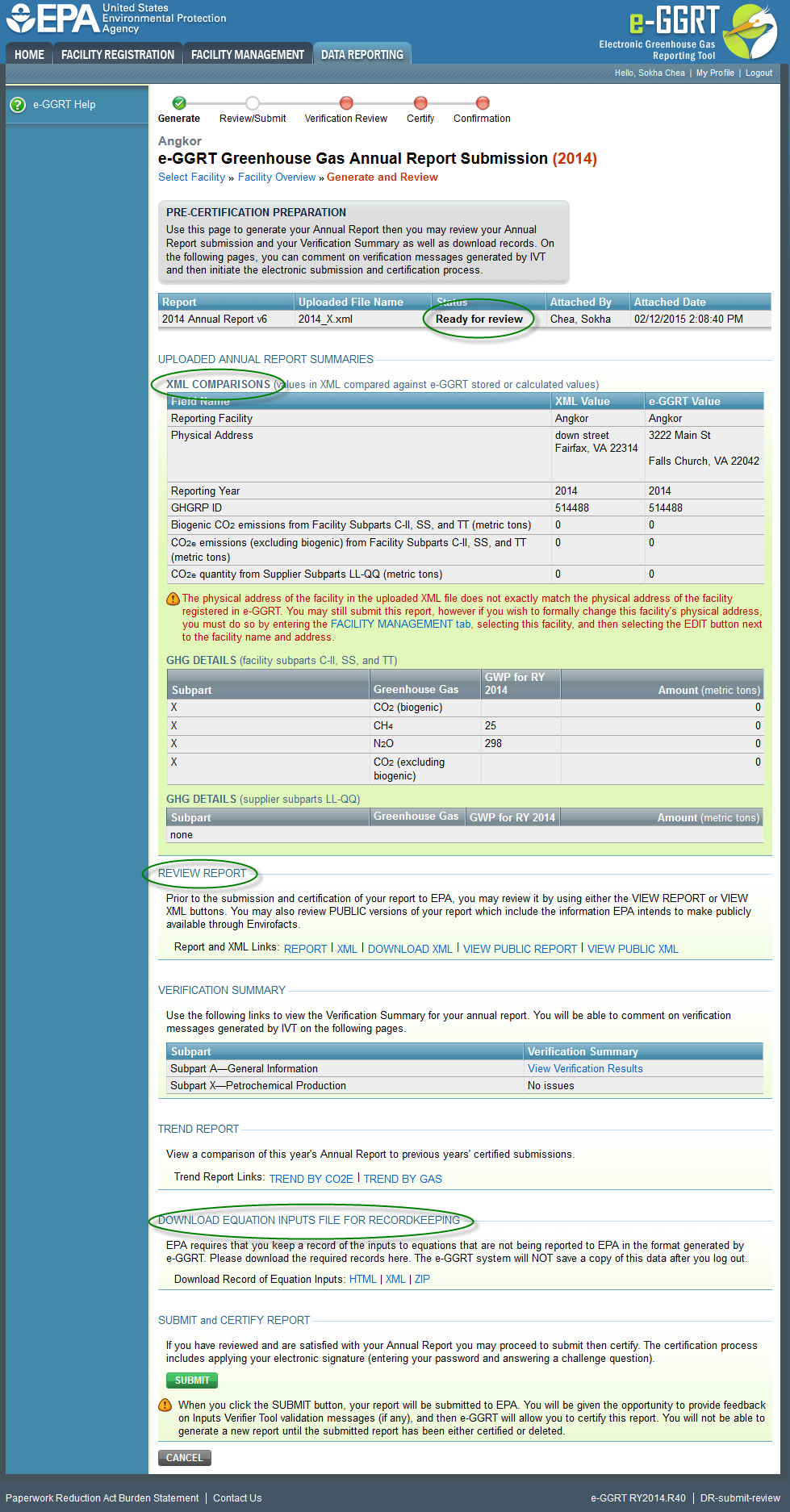Click the e-GGRT address 3222 Main St
790x1512 pixels.
[x=679, y=435]
